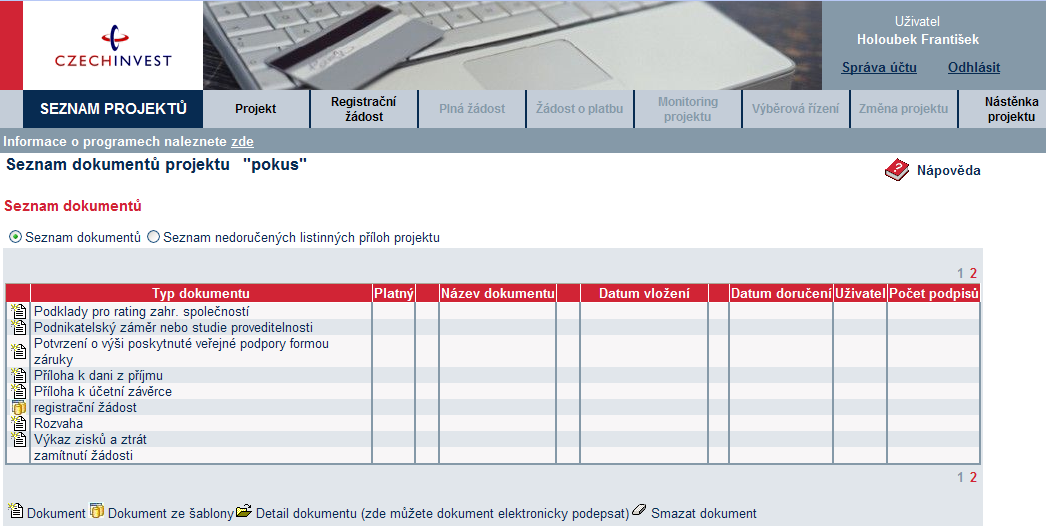Click document icon beside Příloha k dani z příjmu
Viewport: 1046px width, 526px height.
click(x=19, y=375)
